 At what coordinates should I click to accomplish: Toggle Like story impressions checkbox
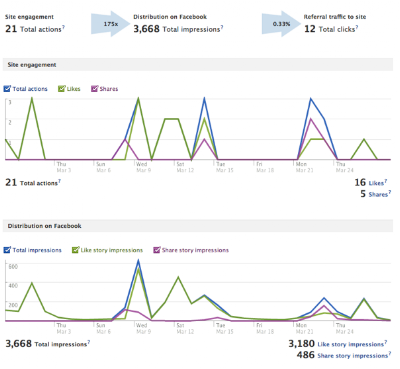click(x=76, y=250)
